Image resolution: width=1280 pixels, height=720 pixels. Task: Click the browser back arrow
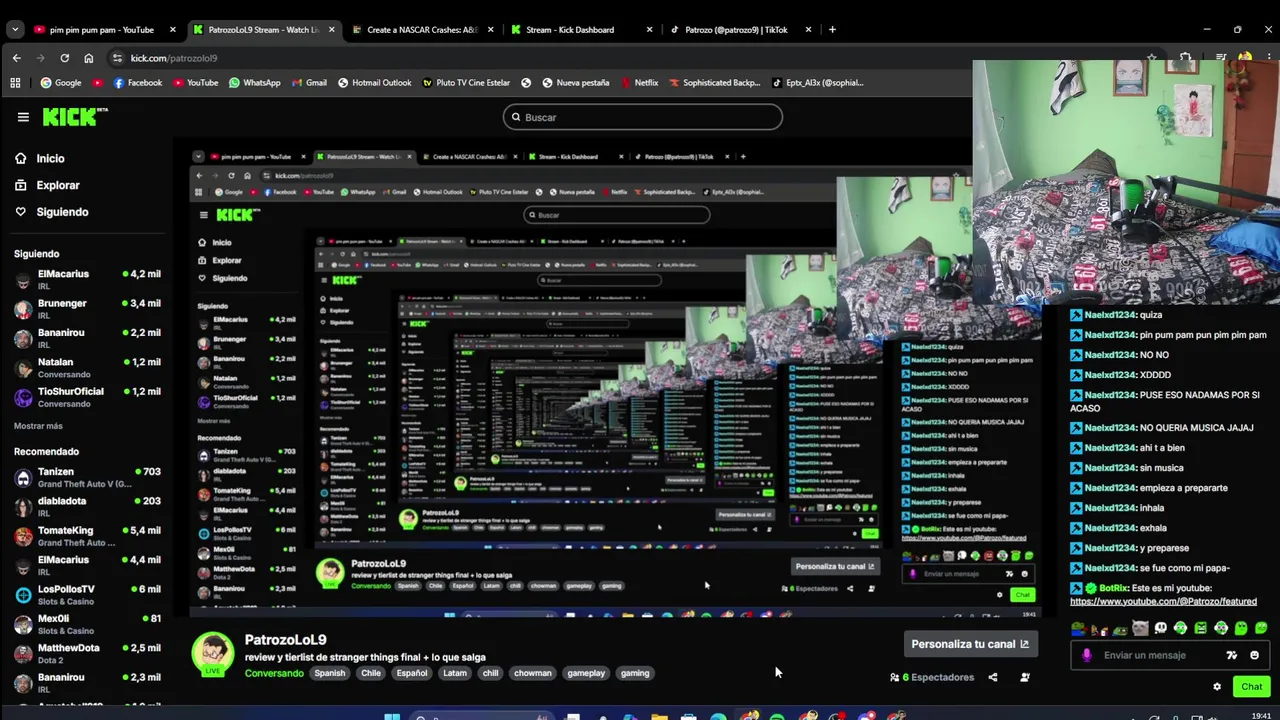pyautogui.click(x=16, y=58)
